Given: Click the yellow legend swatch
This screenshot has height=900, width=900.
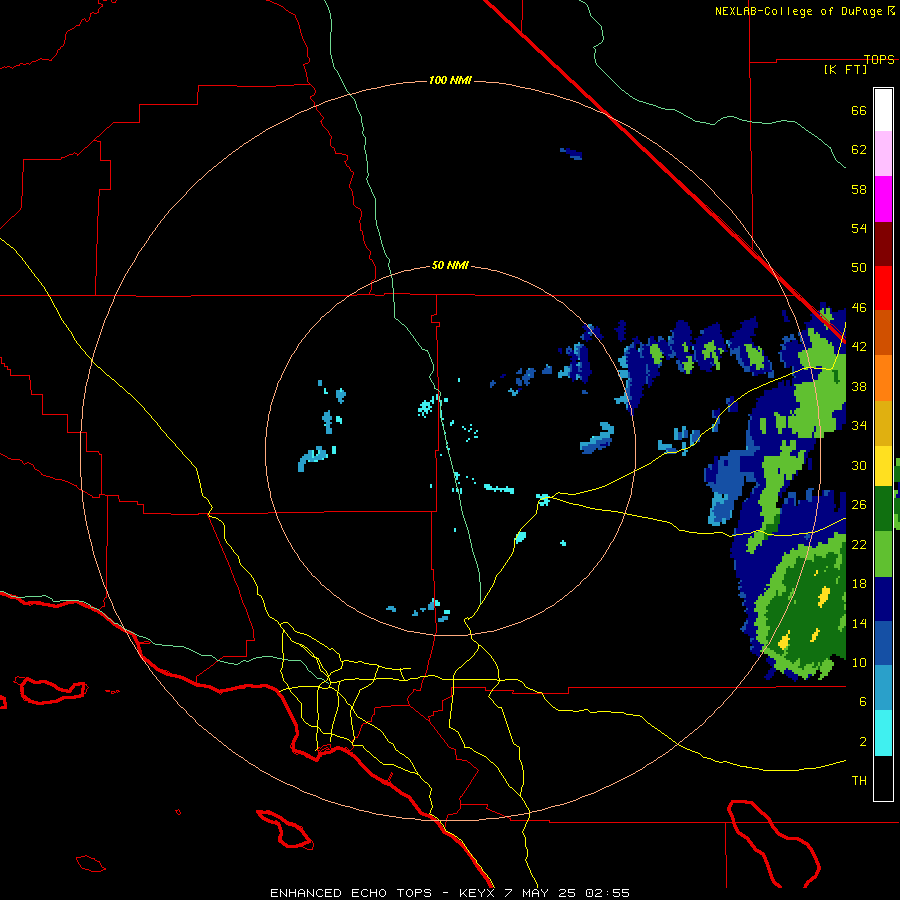Looking at the screenshot, I should click(x=883, y=466).
